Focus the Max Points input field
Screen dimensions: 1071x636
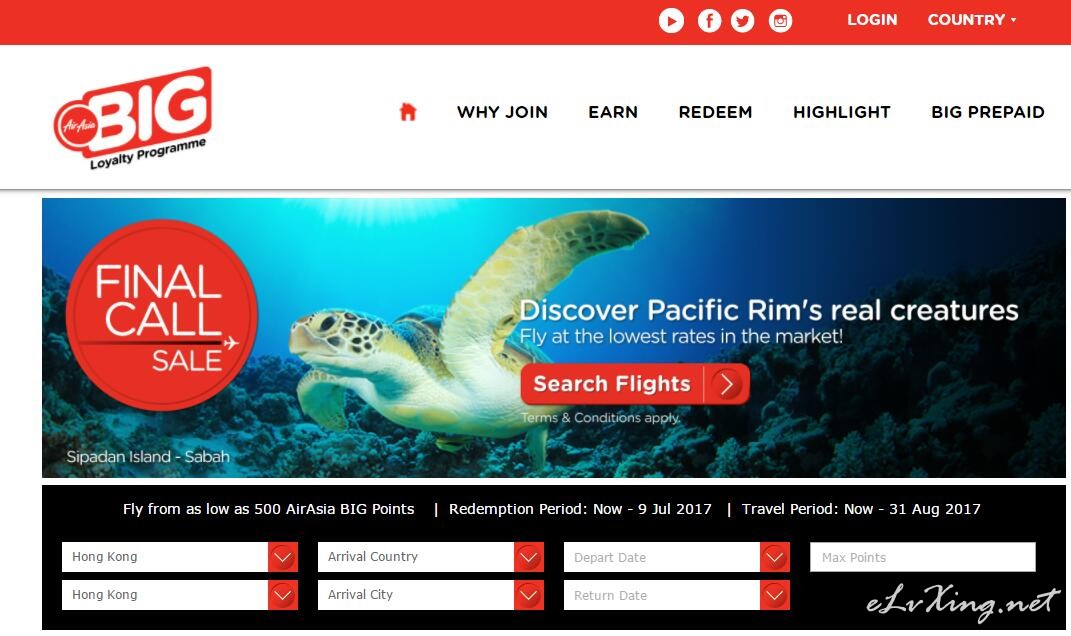(x=923, y=557)
